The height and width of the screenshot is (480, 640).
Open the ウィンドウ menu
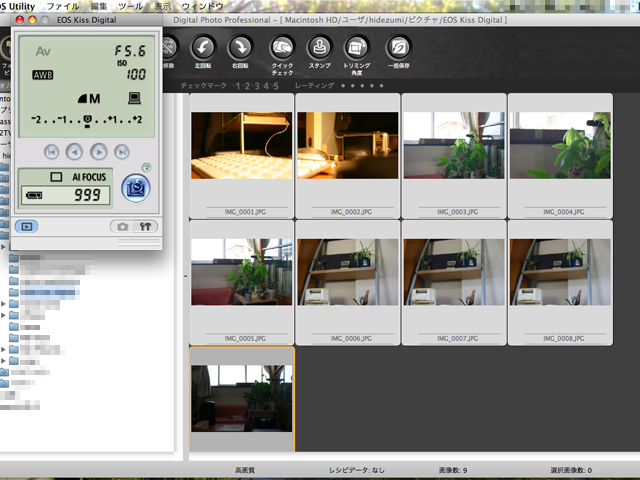[x=202, y=7]
